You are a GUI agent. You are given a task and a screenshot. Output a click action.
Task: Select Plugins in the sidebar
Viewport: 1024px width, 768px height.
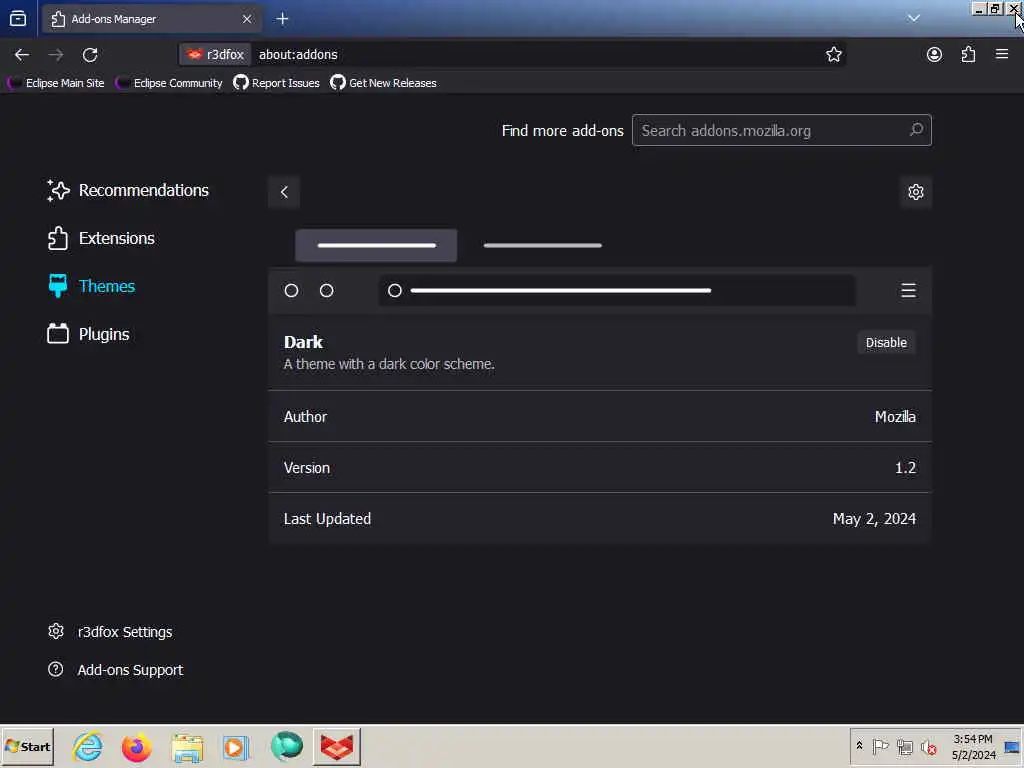point(89,334)
